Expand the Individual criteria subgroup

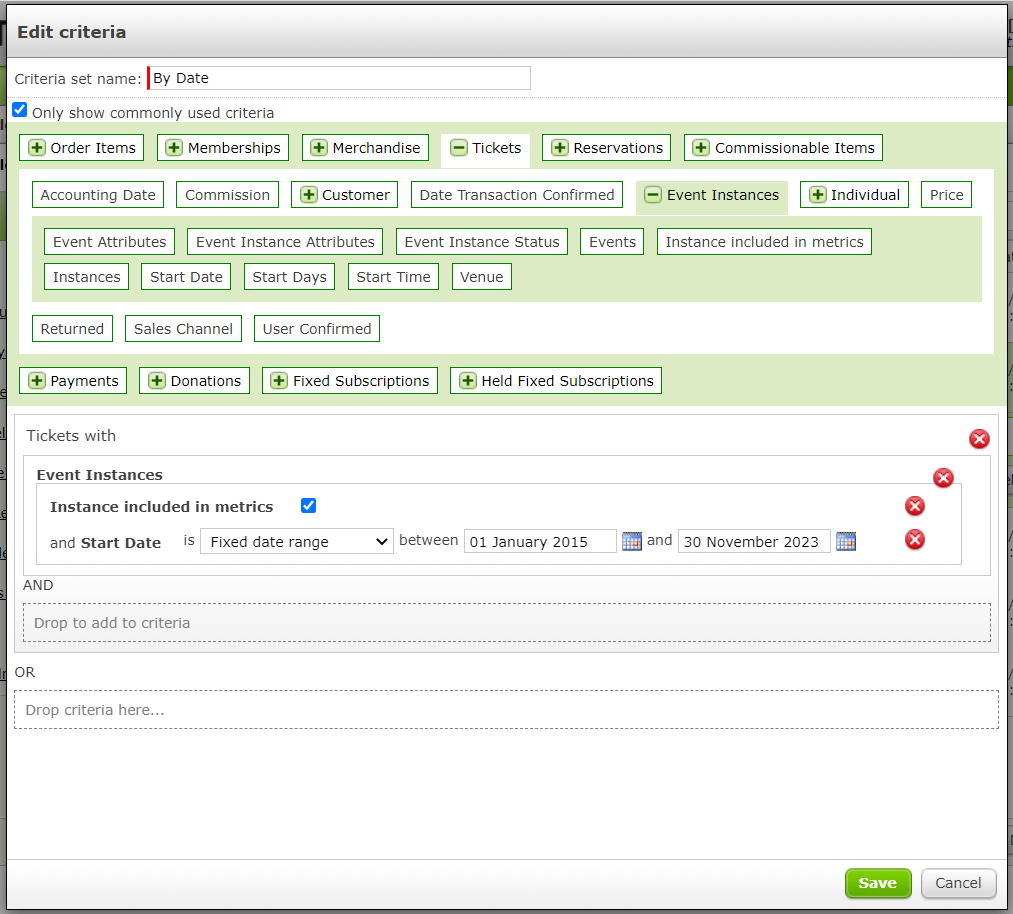tap(854, 194)
